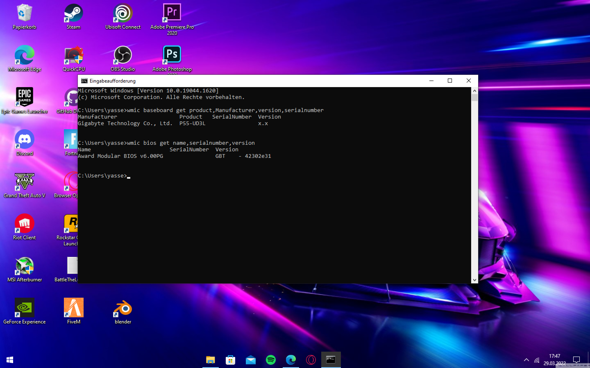Open the Mail app in taskbar
590x368 pixels.
click(x=251, y=360)
